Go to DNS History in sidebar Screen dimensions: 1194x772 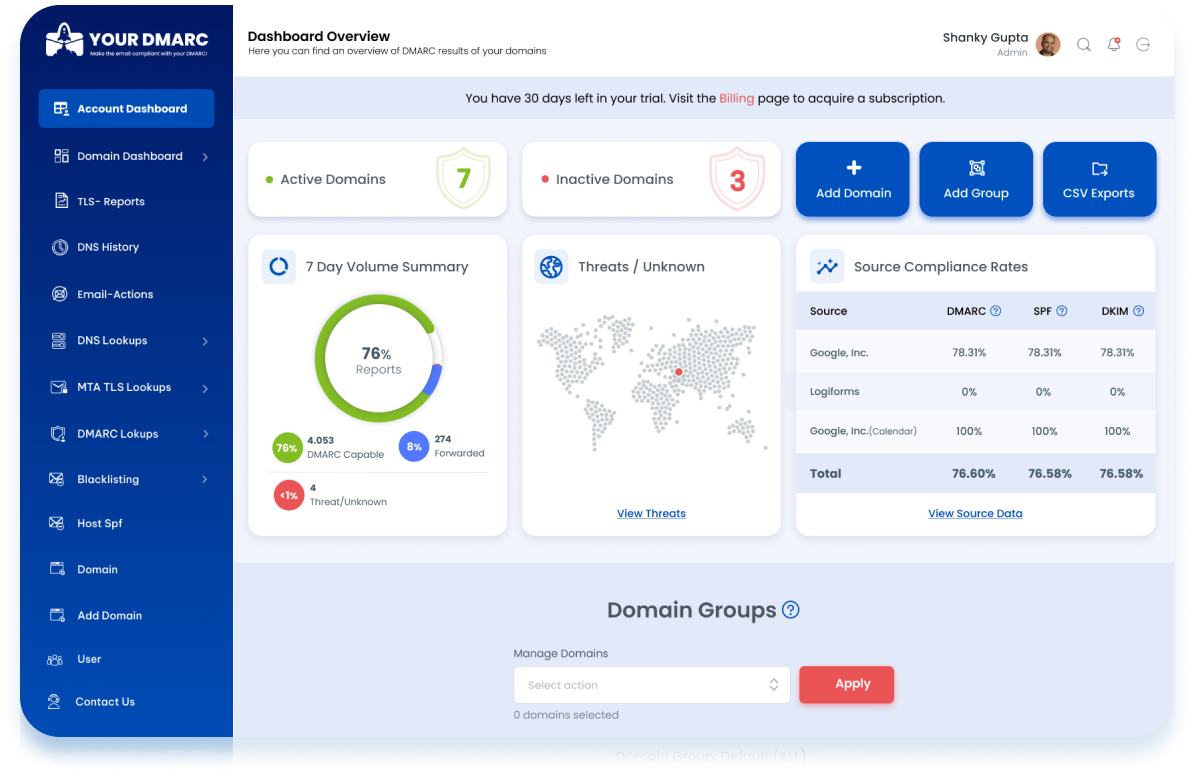108,247
